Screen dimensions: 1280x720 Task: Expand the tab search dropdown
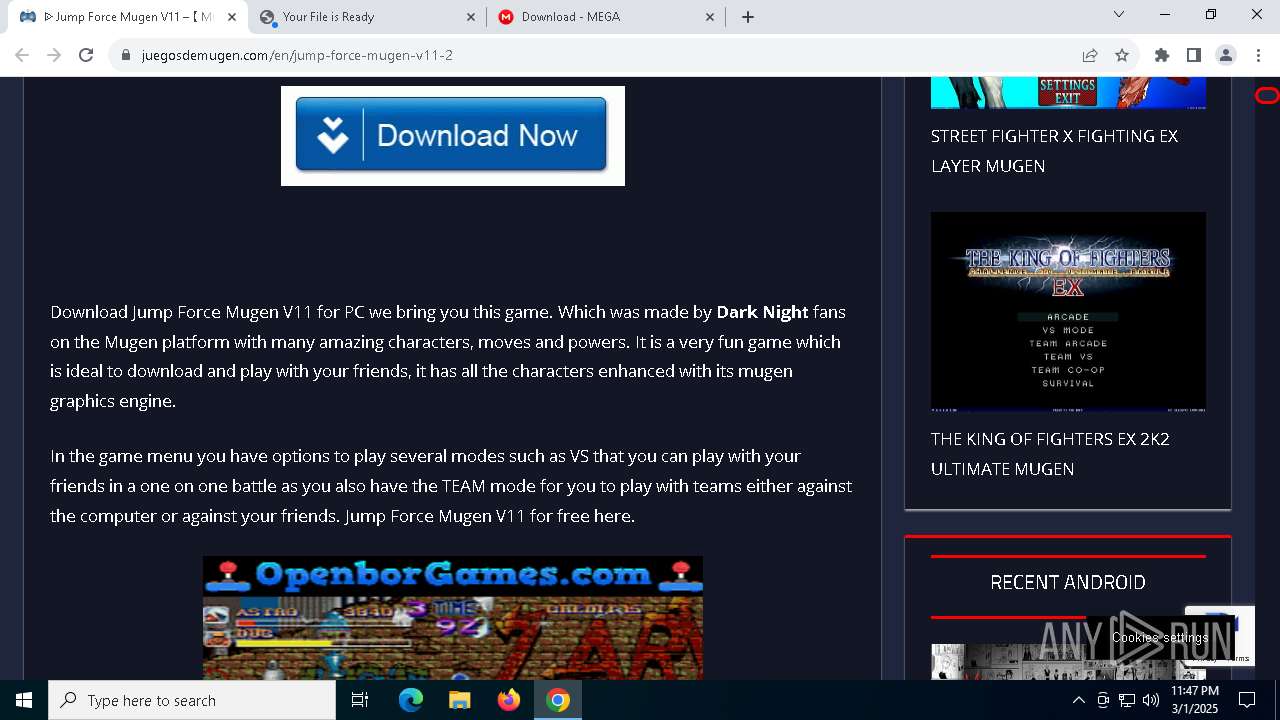tap(1119, 15)
